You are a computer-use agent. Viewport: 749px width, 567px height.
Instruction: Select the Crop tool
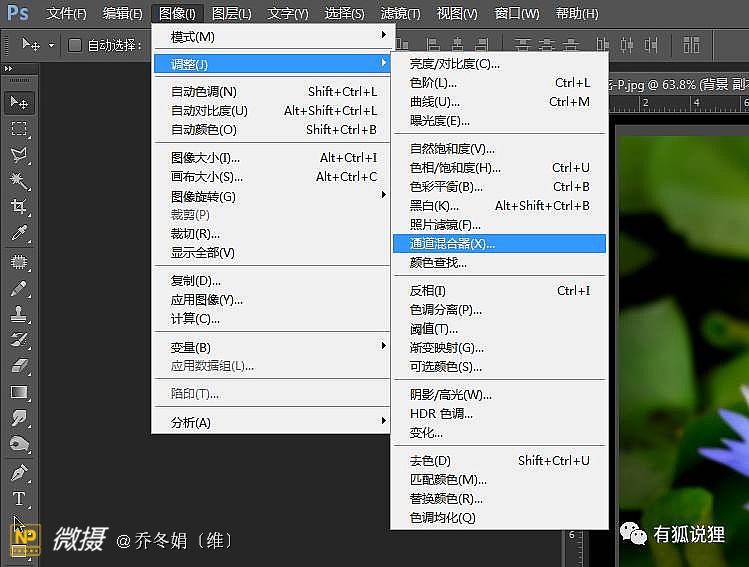click(19, 207)
